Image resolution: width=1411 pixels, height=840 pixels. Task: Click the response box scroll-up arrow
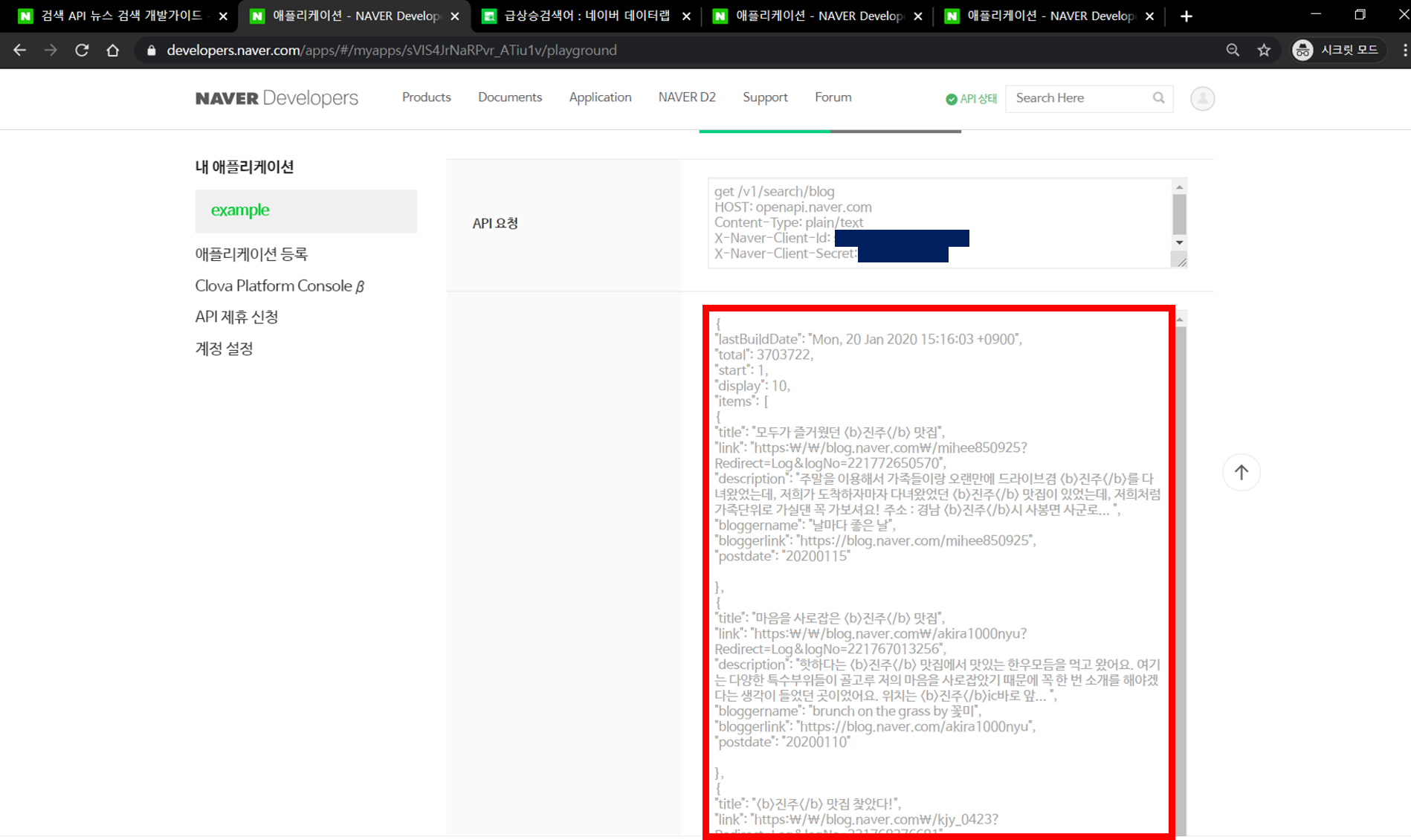pos(1180,320)
